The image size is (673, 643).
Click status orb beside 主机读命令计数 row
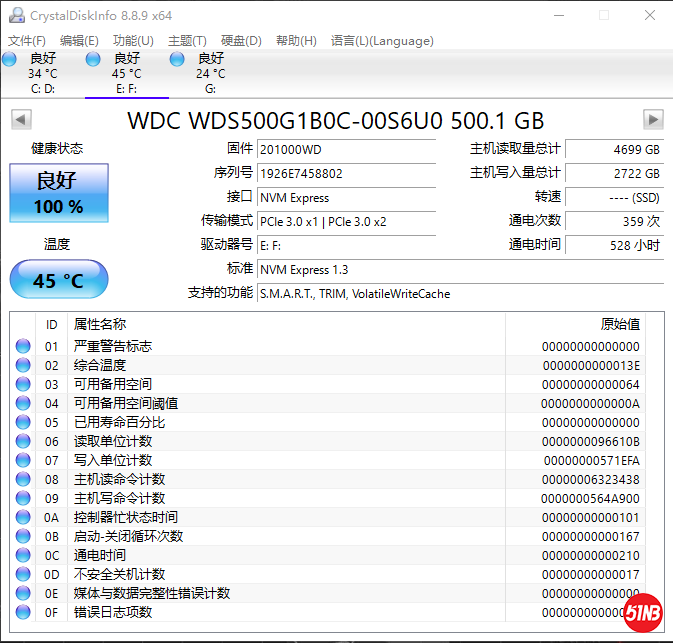click(x=23, y=479)
